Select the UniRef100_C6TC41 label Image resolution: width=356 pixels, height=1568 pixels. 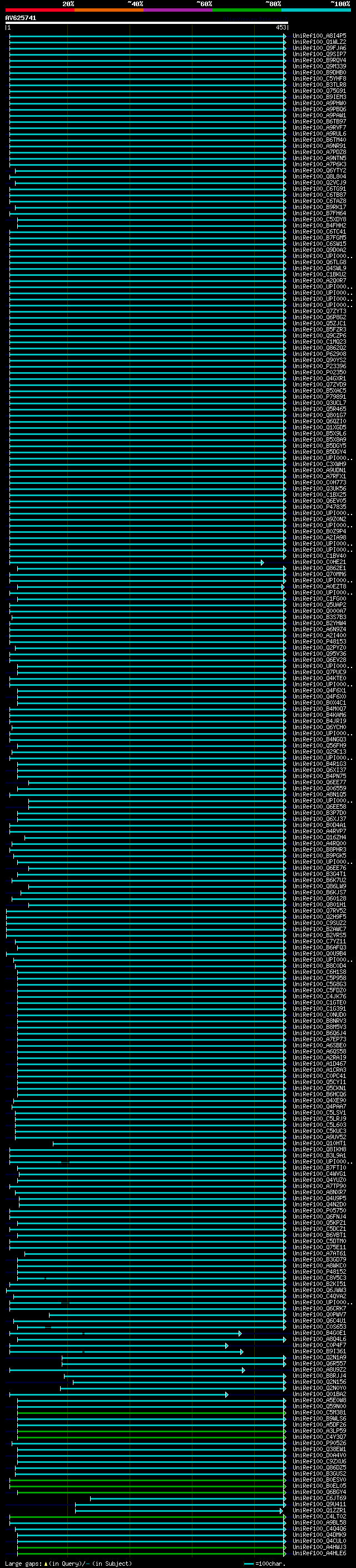(319, 231)
